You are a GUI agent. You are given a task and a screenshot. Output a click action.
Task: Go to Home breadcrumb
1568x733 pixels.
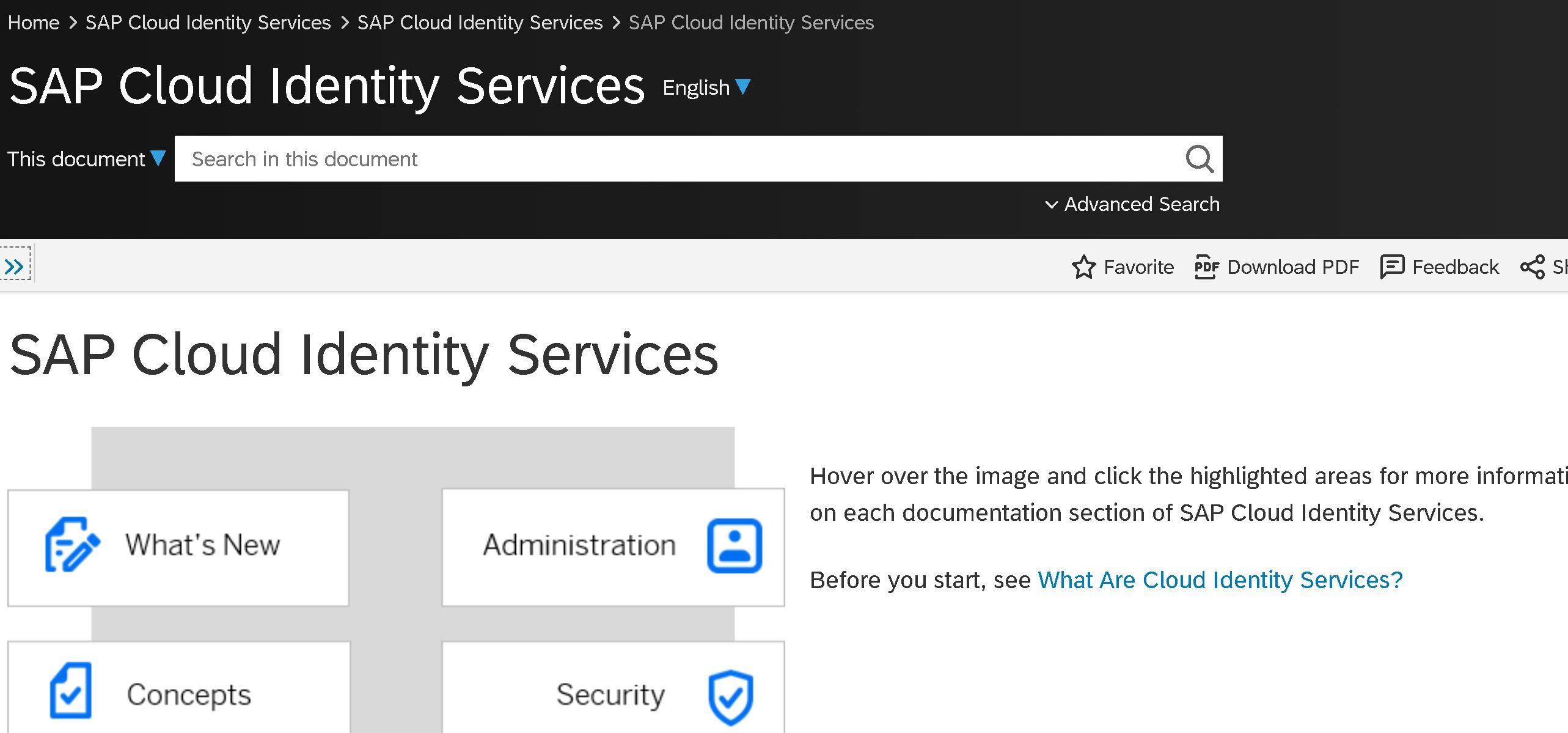(34, 23)
